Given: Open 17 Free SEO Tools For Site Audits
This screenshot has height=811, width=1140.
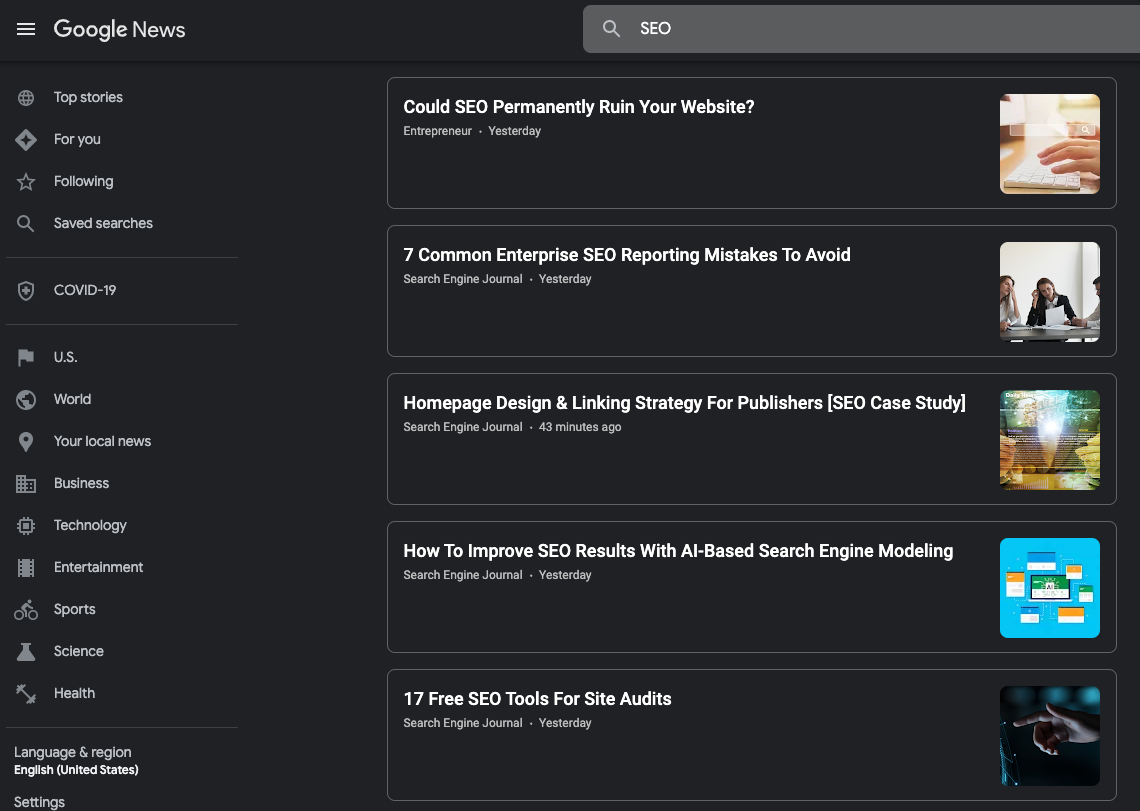Looking at the screenshot, I should click(537, 699).
